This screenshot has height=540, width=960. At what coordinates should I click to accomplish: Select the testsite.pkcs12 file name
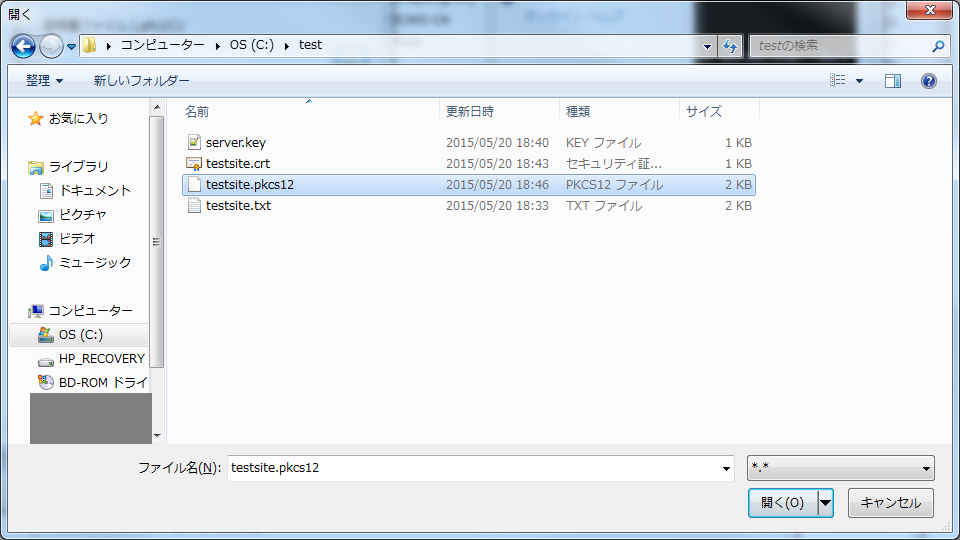coord(250,184)
